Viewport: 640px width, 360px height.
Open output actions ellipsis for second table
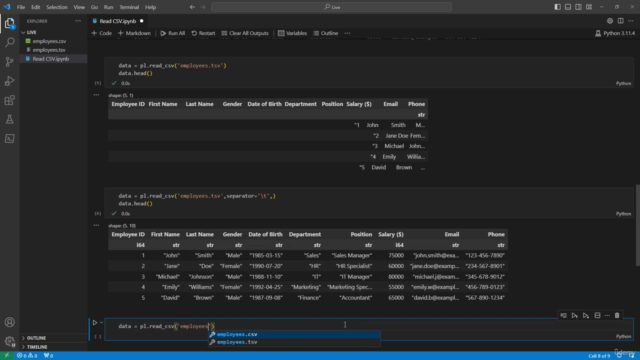click(96, 225)
